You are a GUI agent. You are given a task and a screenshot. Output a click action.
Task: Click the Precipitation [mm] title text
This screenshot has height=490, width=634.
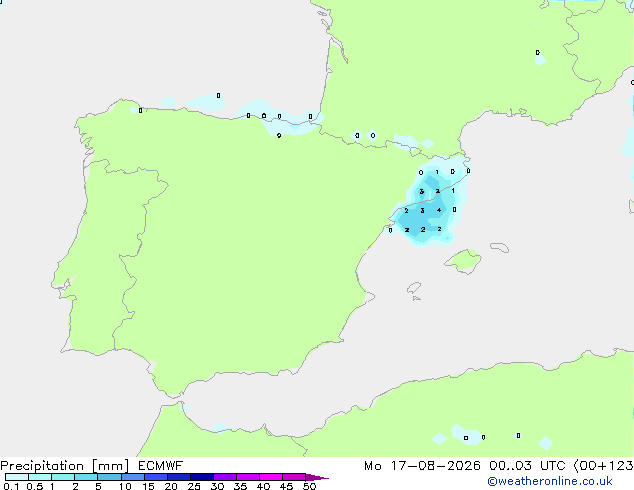point(65,466)
